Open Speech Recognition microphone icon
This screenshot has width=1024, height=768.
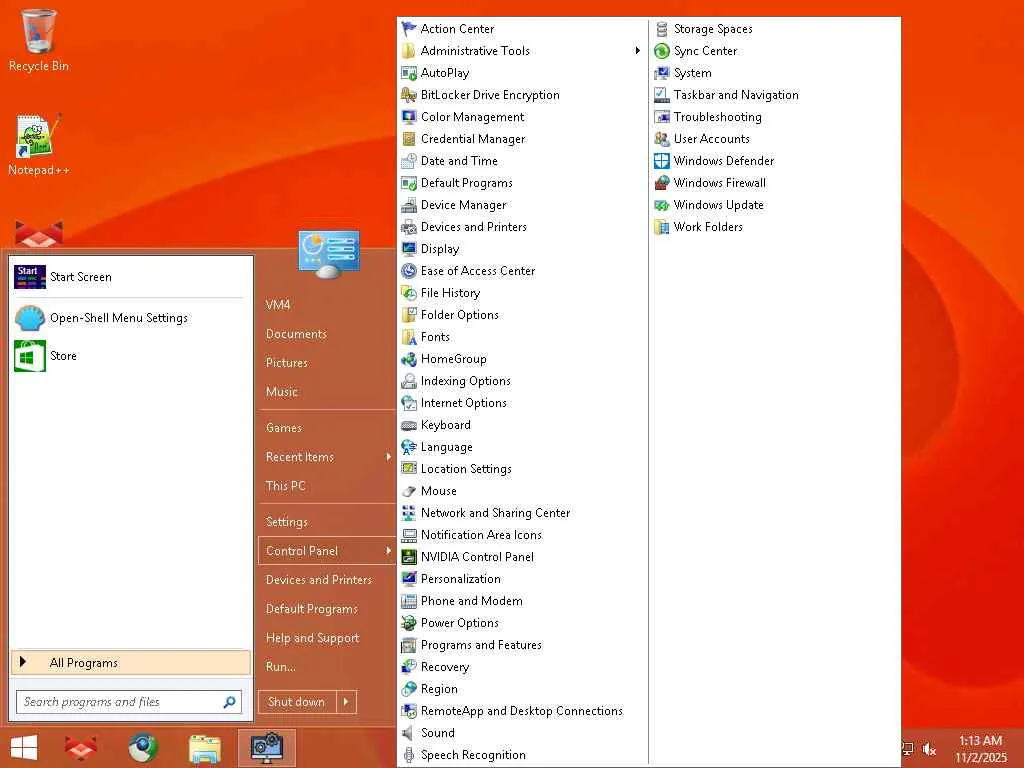(x=409, y=755)
